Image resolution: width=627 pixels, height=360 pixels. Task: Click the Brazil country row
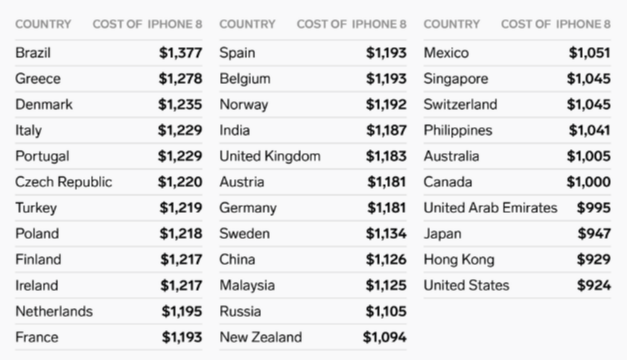(x=109, y=53)
